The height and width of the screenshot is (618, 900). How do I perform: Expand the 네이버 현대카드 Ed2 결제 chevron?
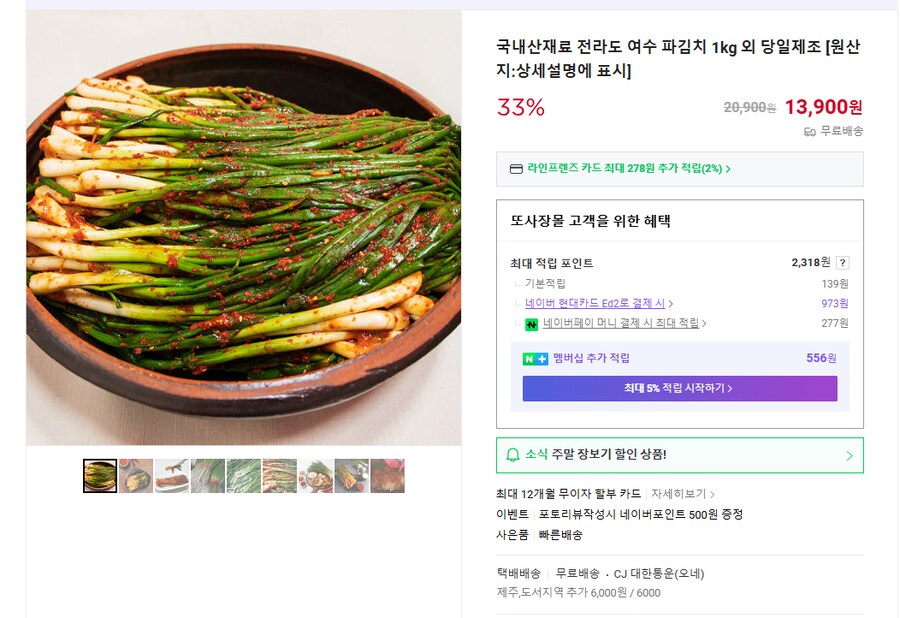(673, 302)
